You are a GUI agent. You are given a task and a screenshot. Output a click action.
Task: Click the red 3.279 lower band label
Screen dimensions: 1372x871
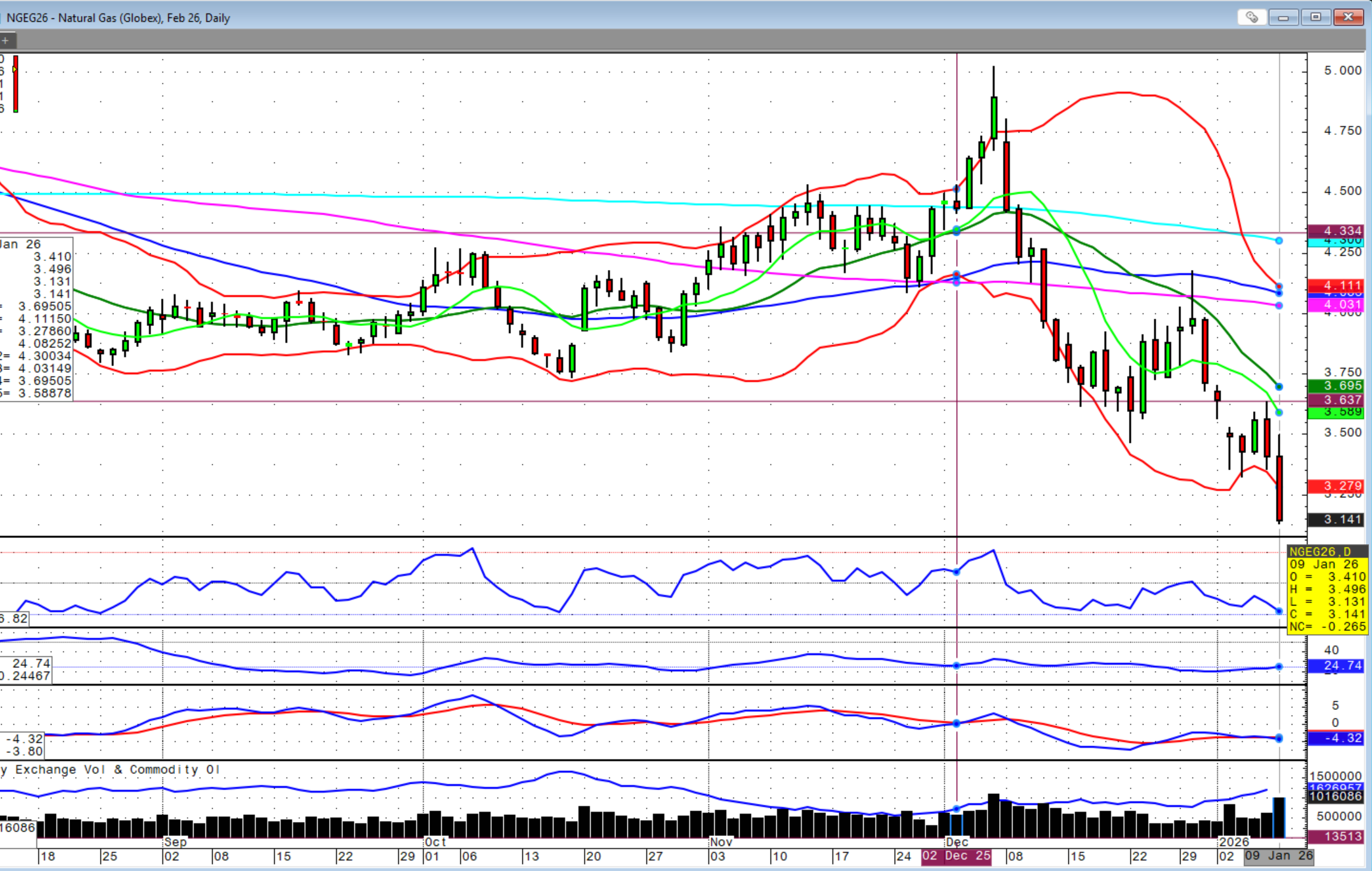tap(1335, 486)
